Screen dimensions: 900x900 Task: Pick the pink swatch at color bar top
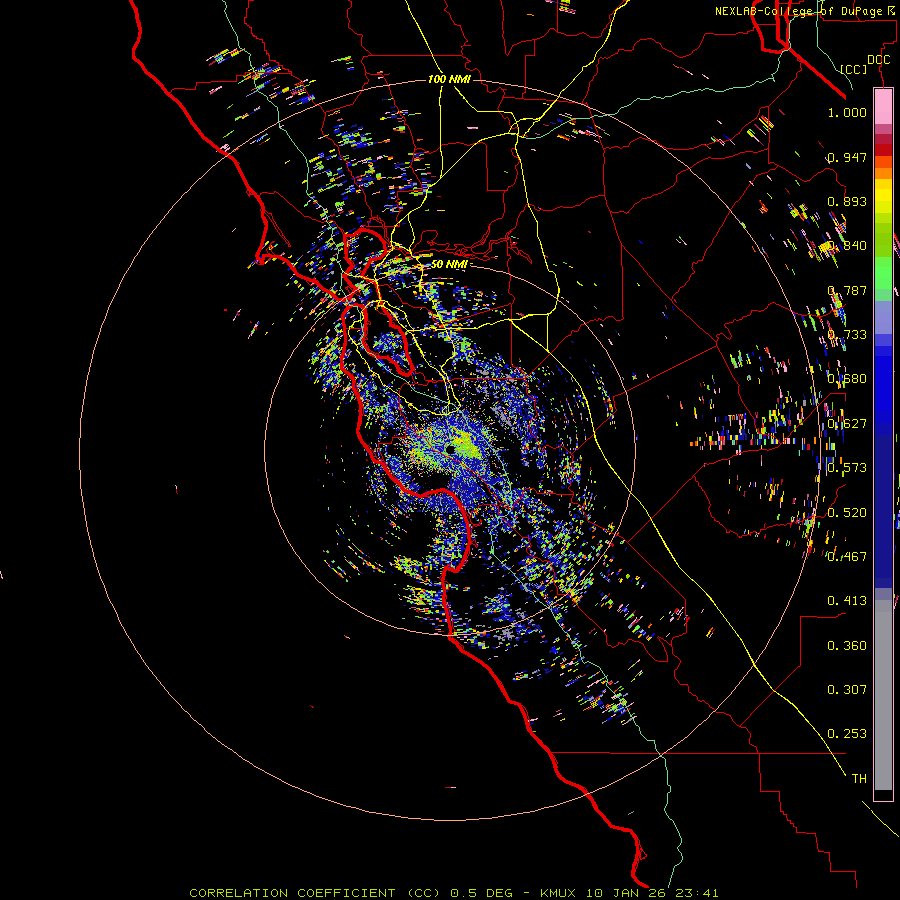click(883, 106)
